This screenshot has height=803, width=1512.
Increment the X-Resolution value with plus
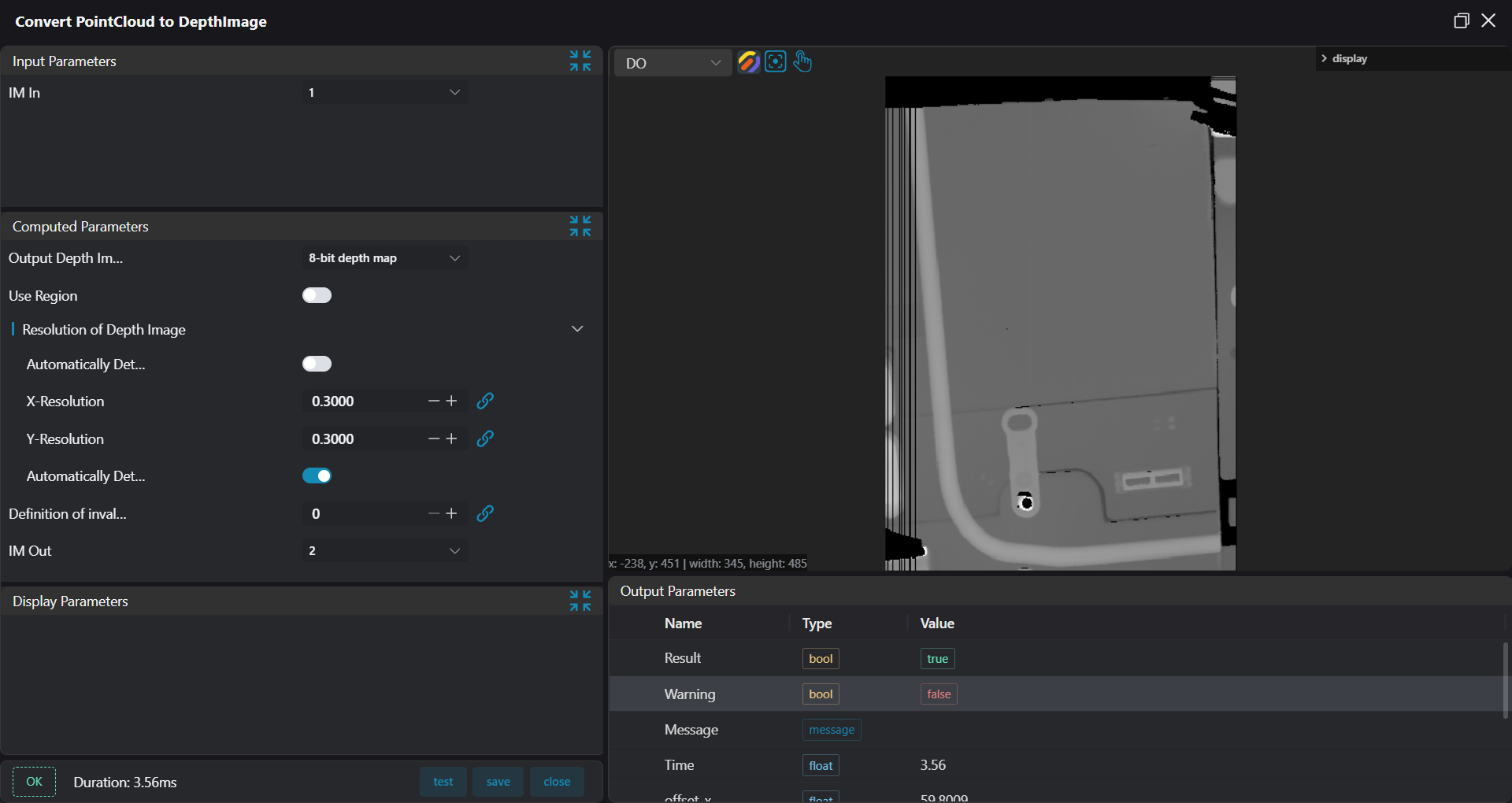click(x=451, y=401)
